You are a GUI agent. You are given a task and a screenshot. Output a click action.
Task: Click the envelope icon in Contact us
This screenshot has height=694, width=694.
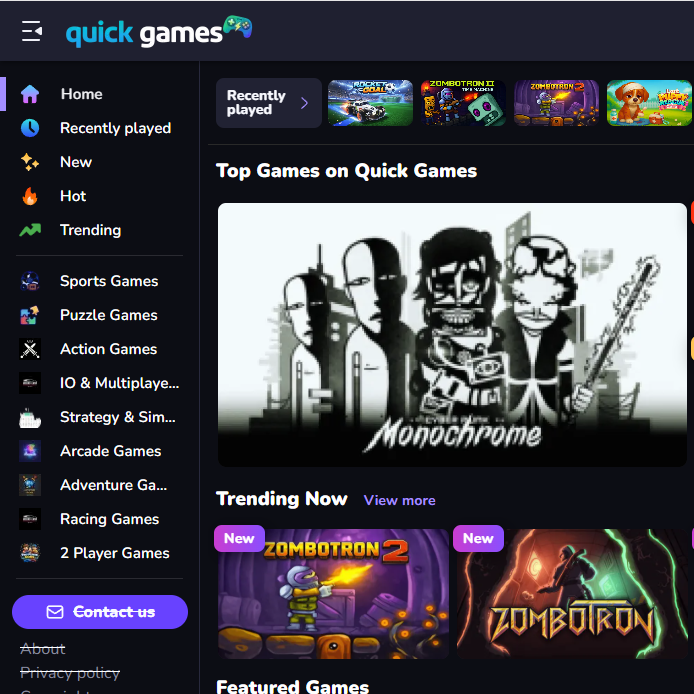55,612
